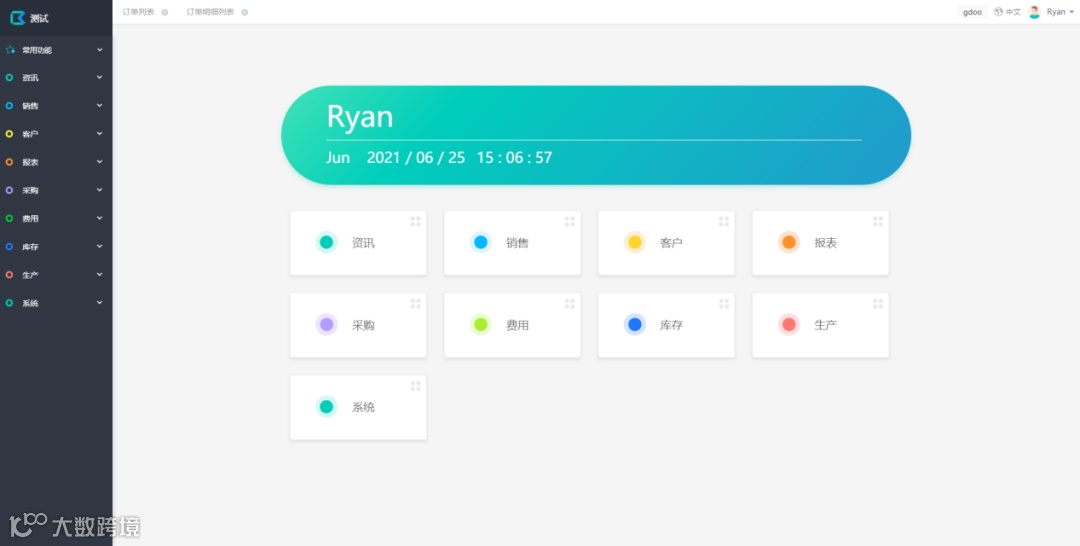This screenshot has height=546, width=1080.
Task: Select the blue 库存 card icon
Action: [634, 324]
